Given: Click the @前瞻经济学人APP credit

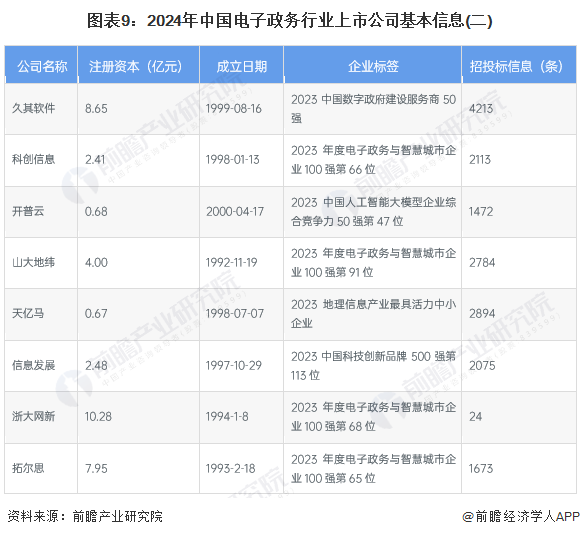Looking at the screenshot, I should click(521, 516).
